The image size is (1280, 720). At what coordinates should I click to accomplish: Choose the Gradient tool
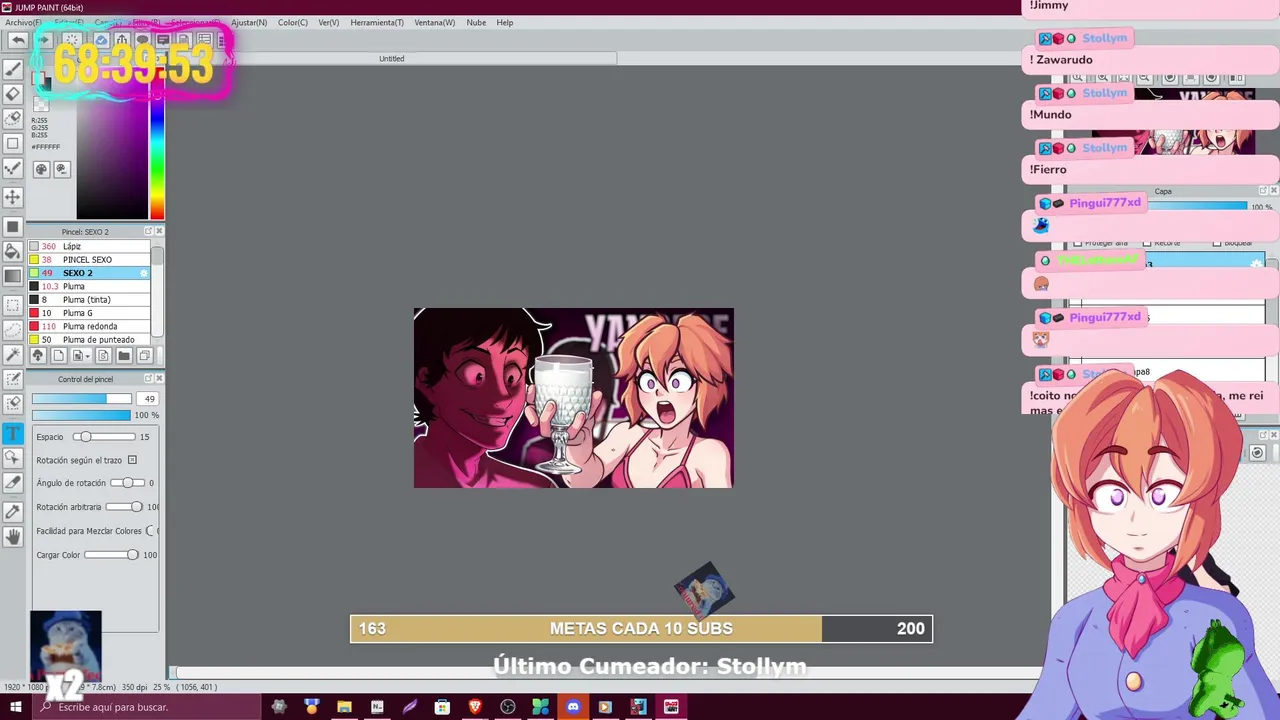tap(13, 276)
